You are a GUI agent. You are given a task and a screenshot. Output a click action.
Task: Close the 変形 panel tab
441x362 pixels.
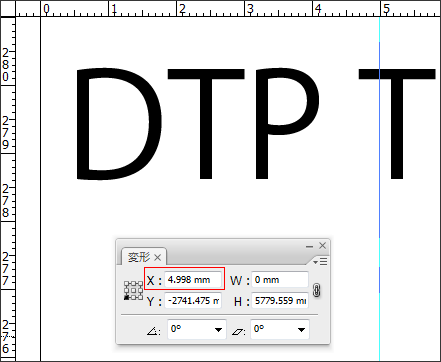tap(158, 257)
